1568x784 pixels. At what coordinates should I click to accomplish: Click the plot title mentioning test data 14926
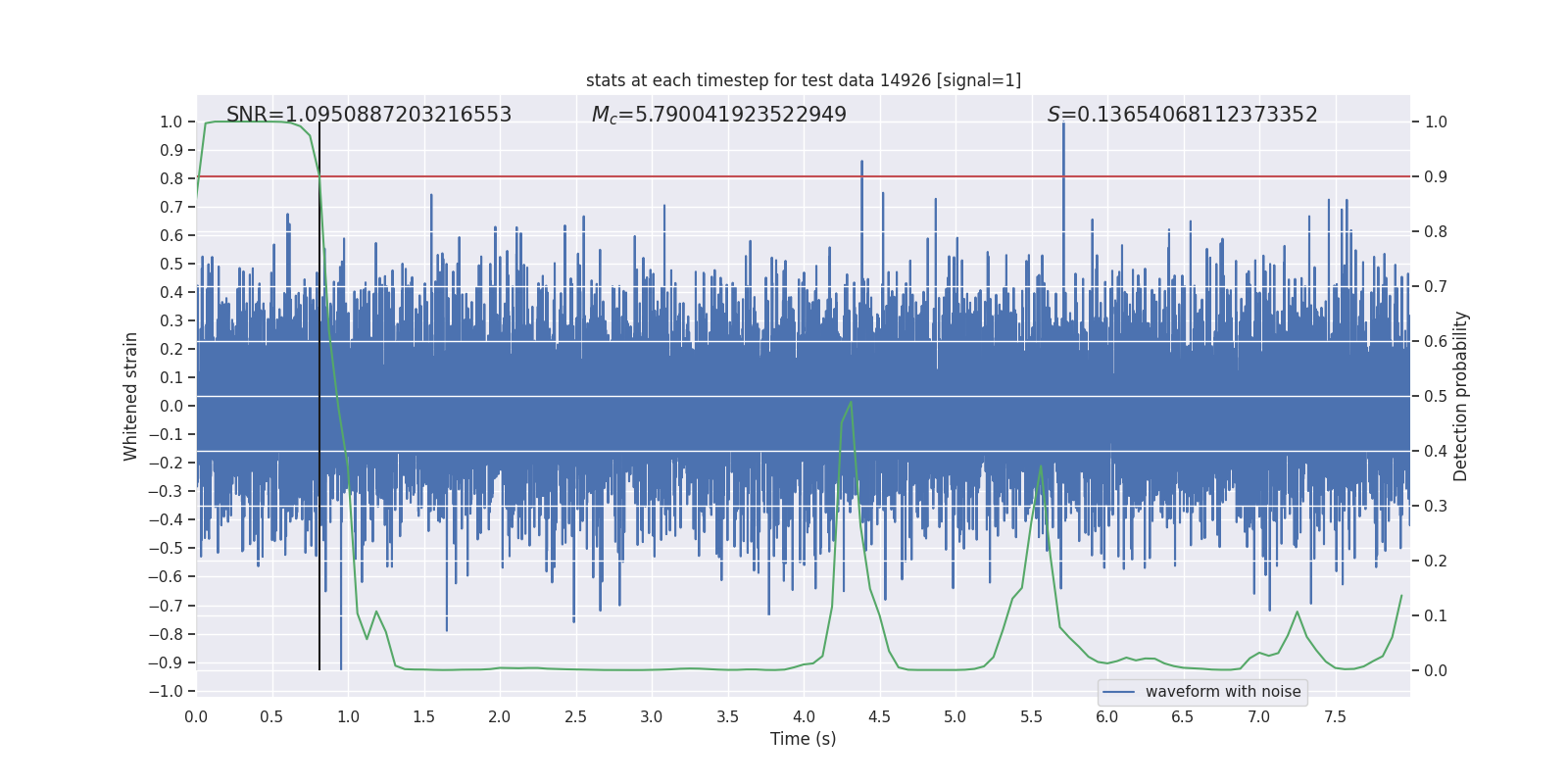[803, 80]
